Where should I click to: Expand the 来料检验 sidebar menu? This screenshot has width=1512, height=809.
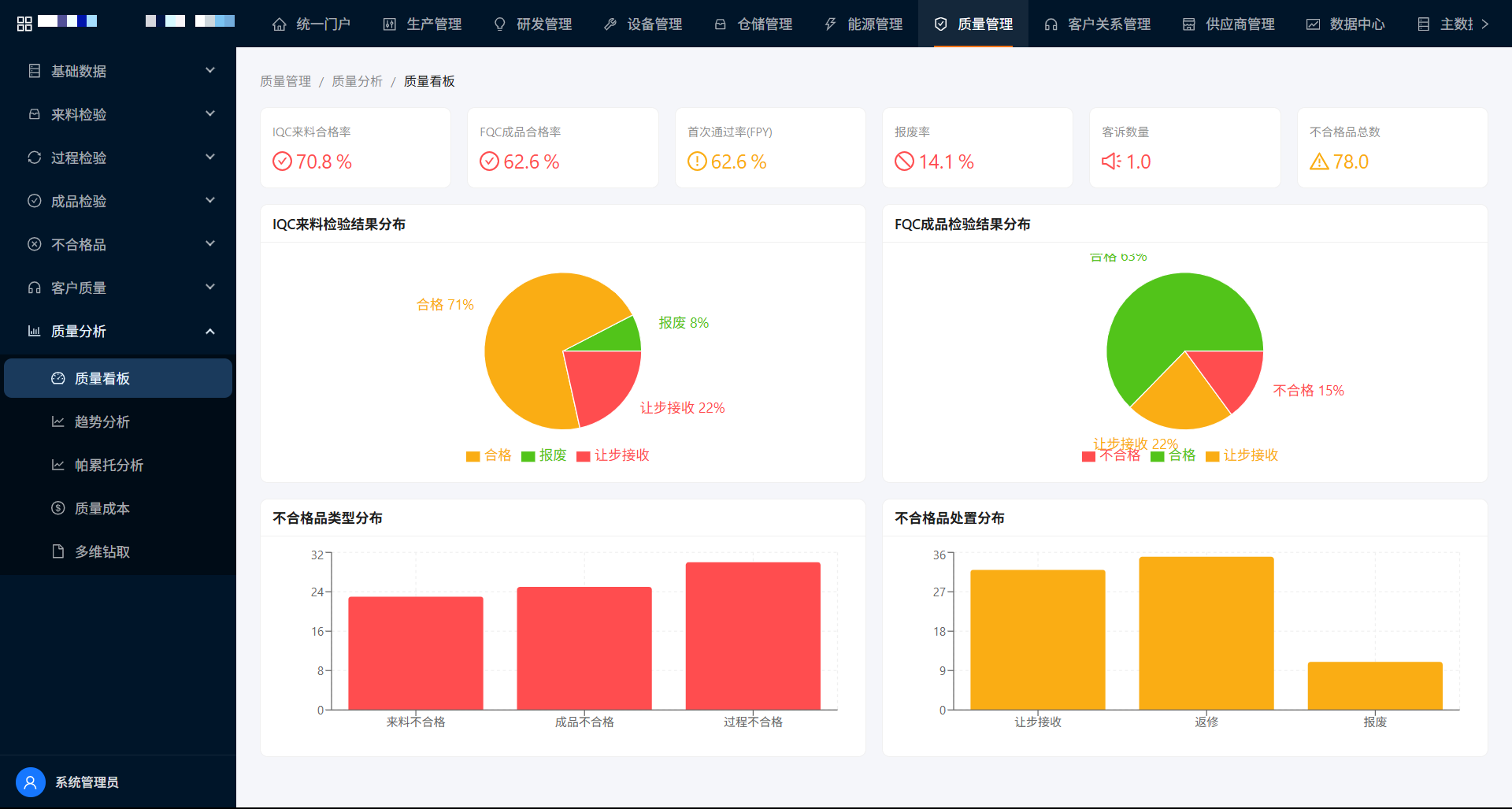pyautogui.click(x=118, y=114)
